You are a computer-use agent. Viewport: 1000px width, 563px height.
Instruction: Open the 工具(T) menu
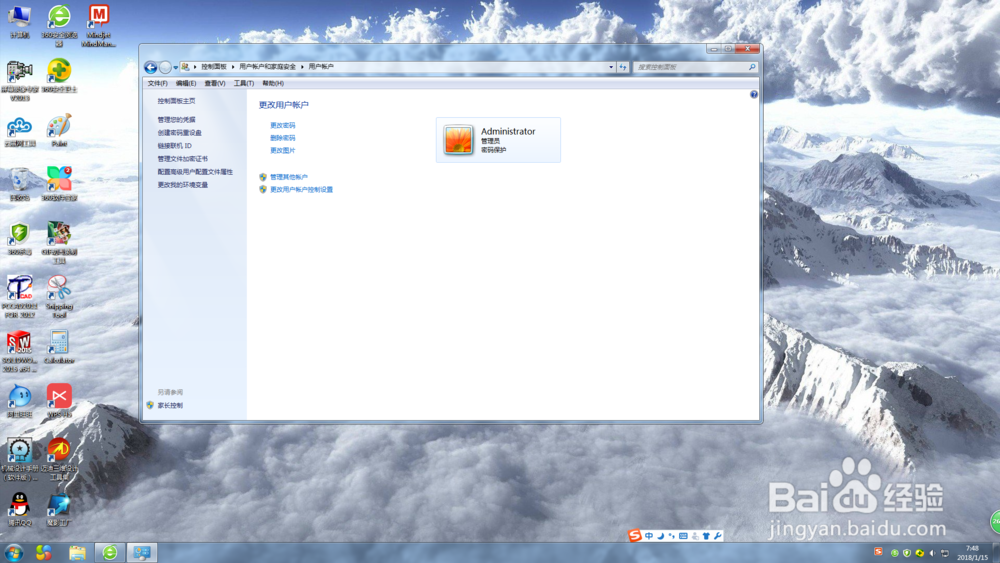tap(244, 84)
